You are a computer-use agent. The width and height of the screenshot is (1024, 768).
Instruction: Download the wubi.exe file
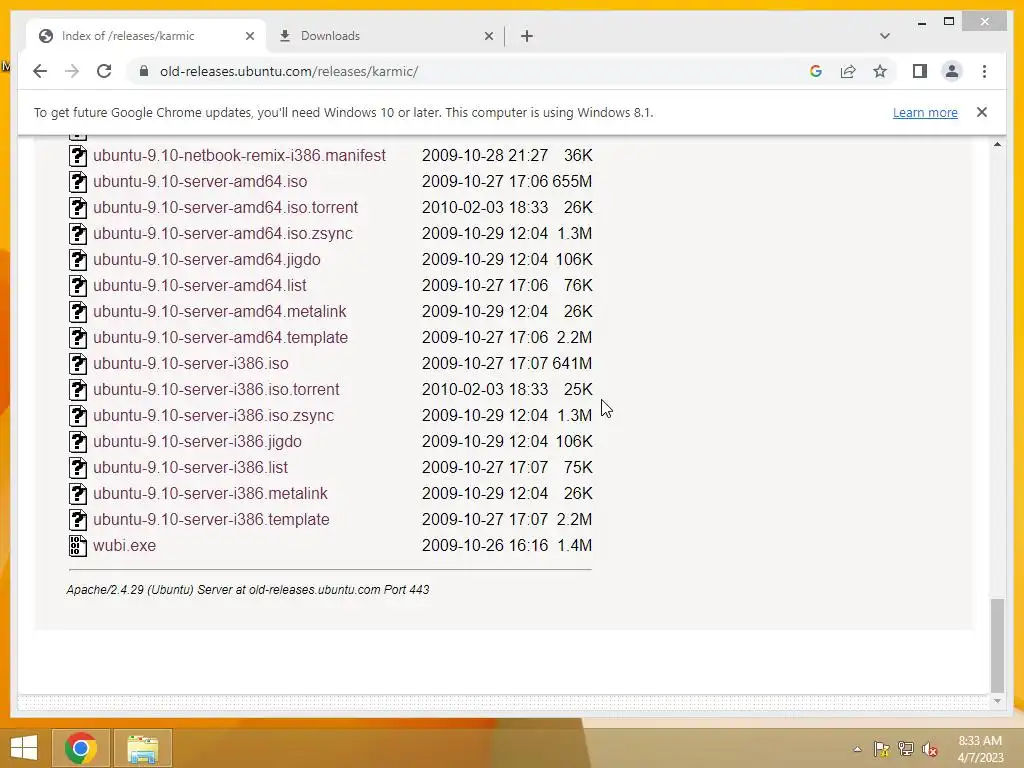click(124, 545)
